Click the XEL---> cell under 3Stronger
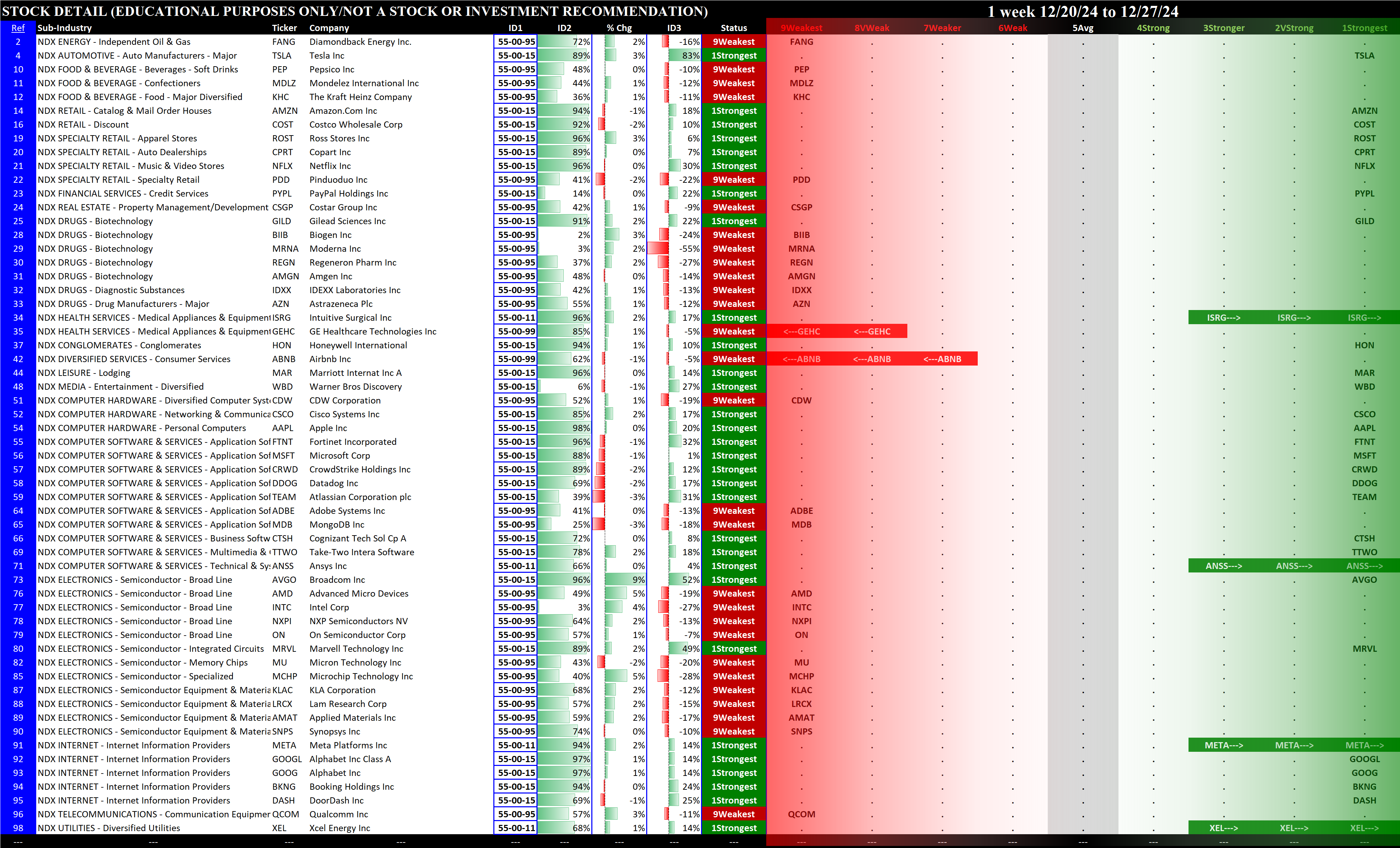Viewport: 1400px width, 848px height. (x=1223, y=828)
